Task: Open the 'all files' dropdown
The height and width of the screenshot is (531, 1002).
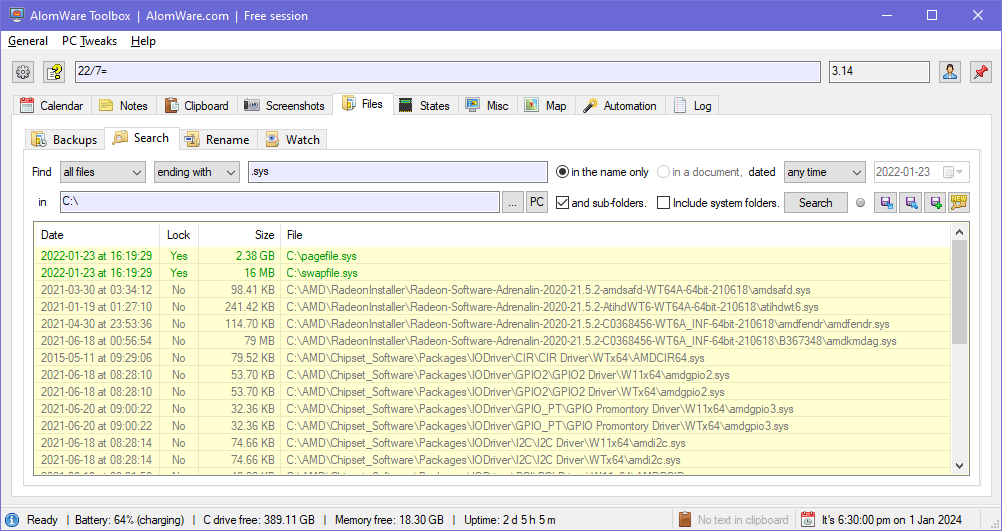Action: click(x=103, y=172)
